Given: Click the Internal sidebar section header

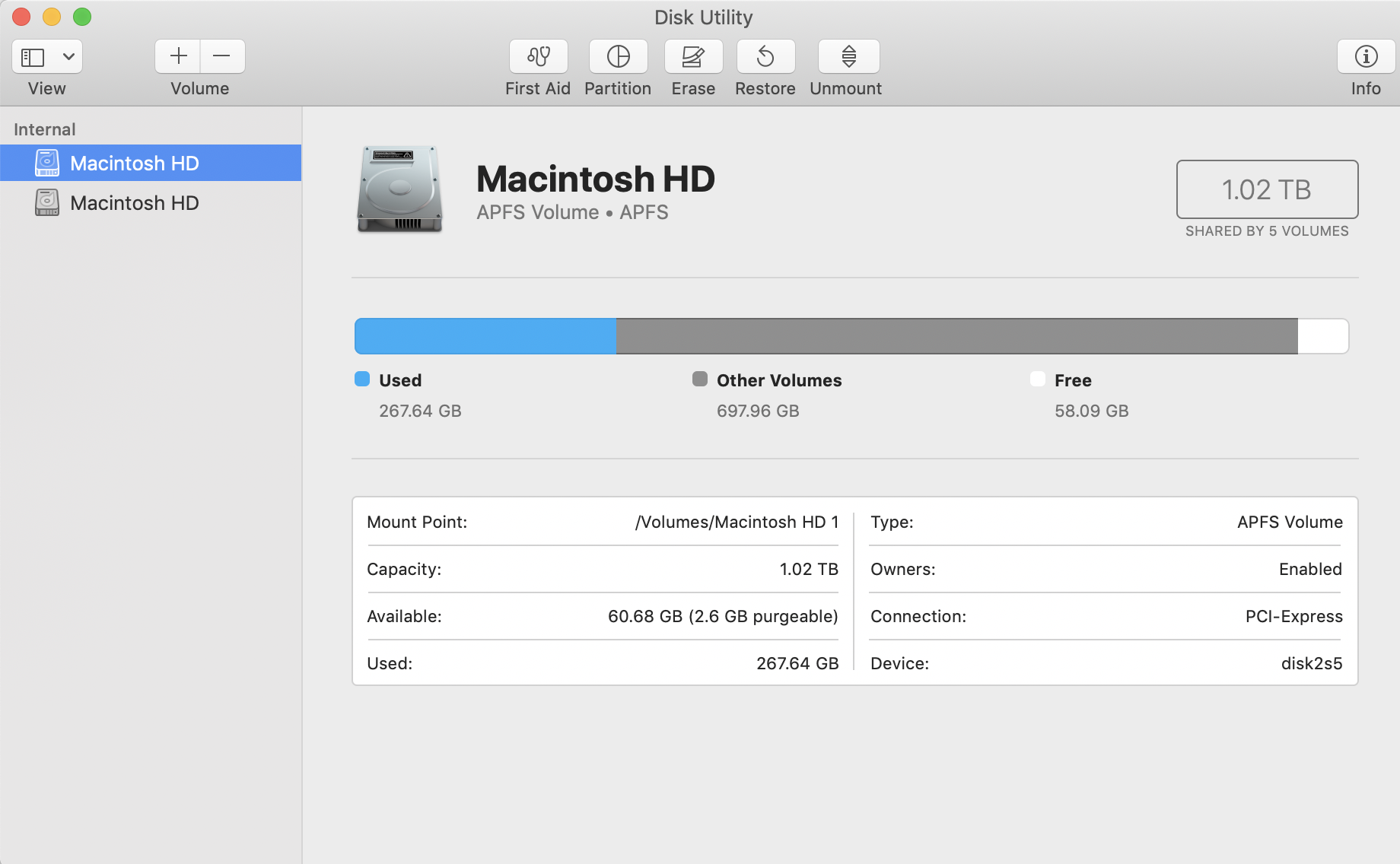Looking at the screenshot, I should pos(45,129).
